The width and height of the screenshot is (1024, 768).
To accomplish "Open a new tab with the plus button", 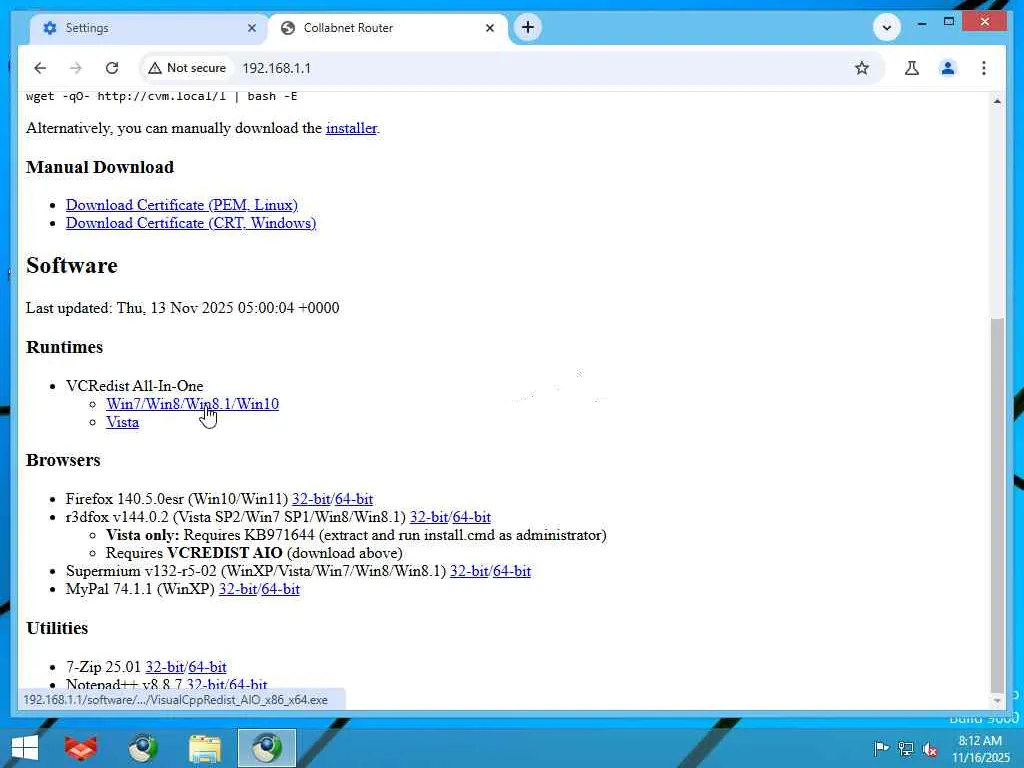I will (528, 27).
